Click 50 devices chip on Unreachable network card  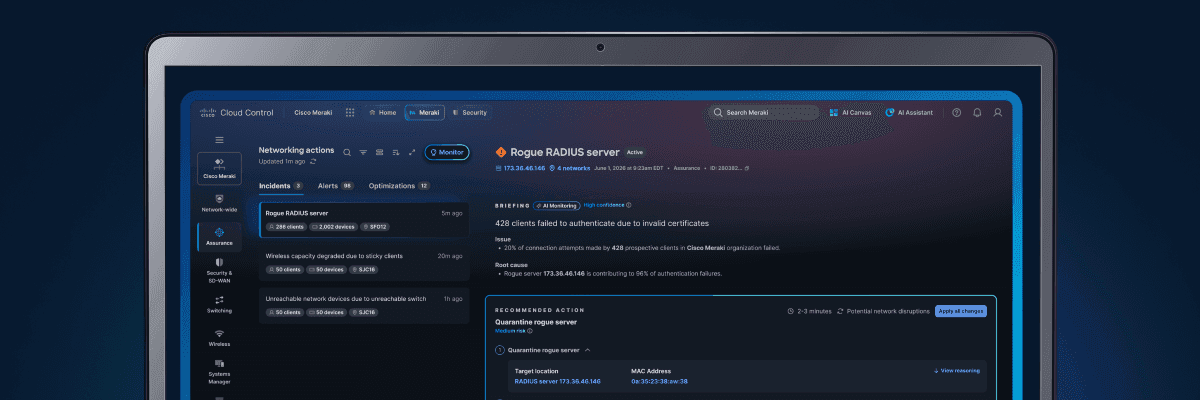[327, 313]
